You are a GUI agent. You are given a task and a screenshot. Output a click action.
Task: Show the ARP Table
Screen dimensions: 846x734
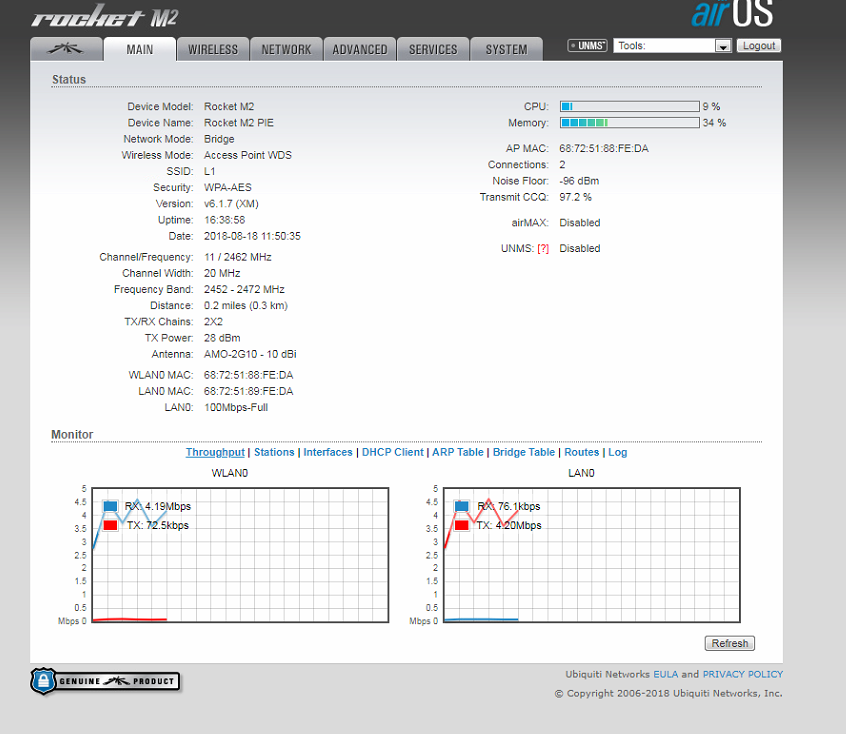(458, 452)
